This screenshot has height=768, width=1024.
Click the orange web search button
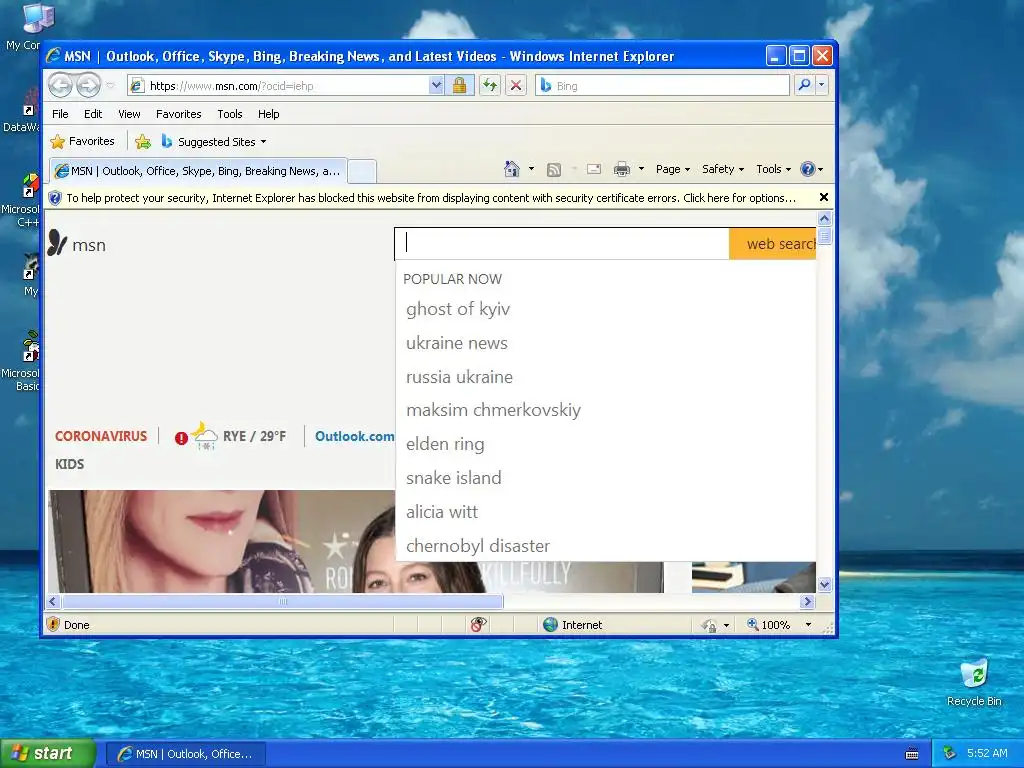[773, 244]
